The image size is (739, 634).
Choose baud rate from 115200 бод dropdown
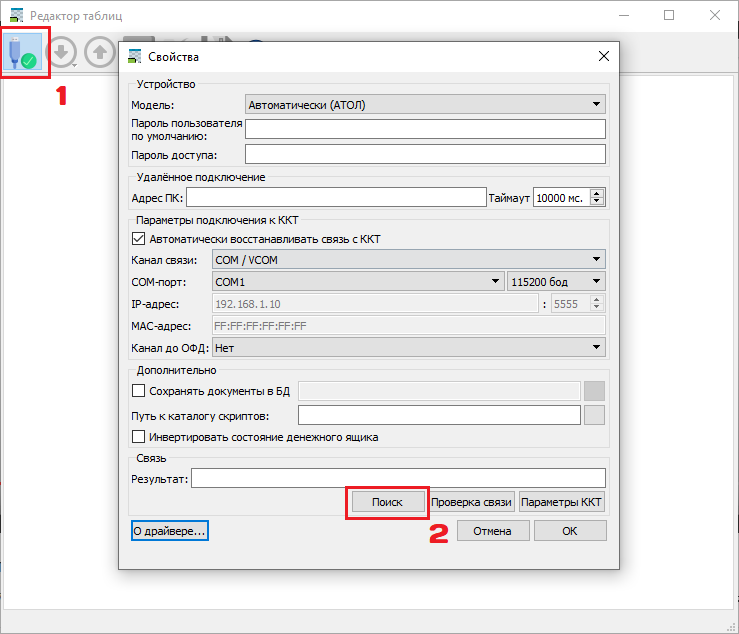[x=556, y=282]
